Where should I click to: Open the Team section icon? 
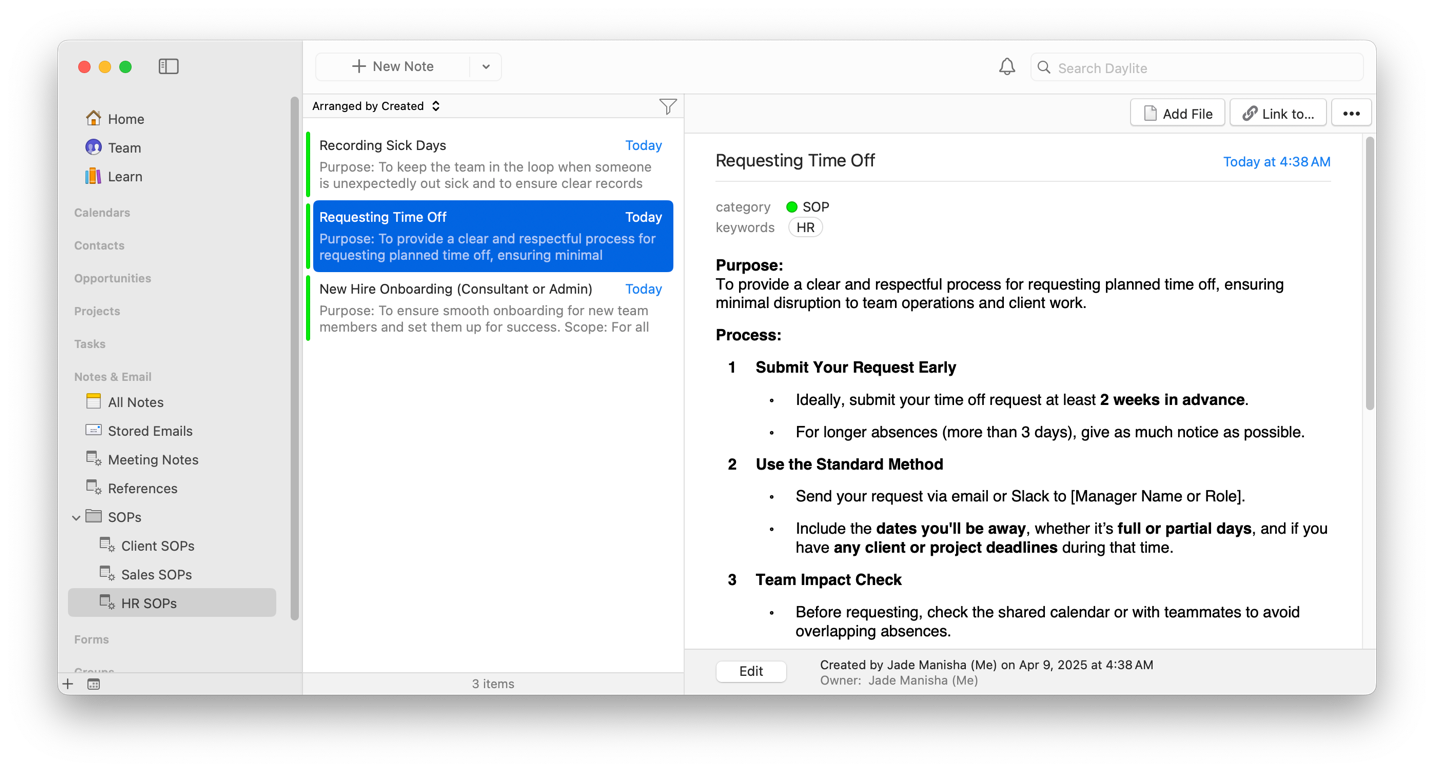(93, 147)
